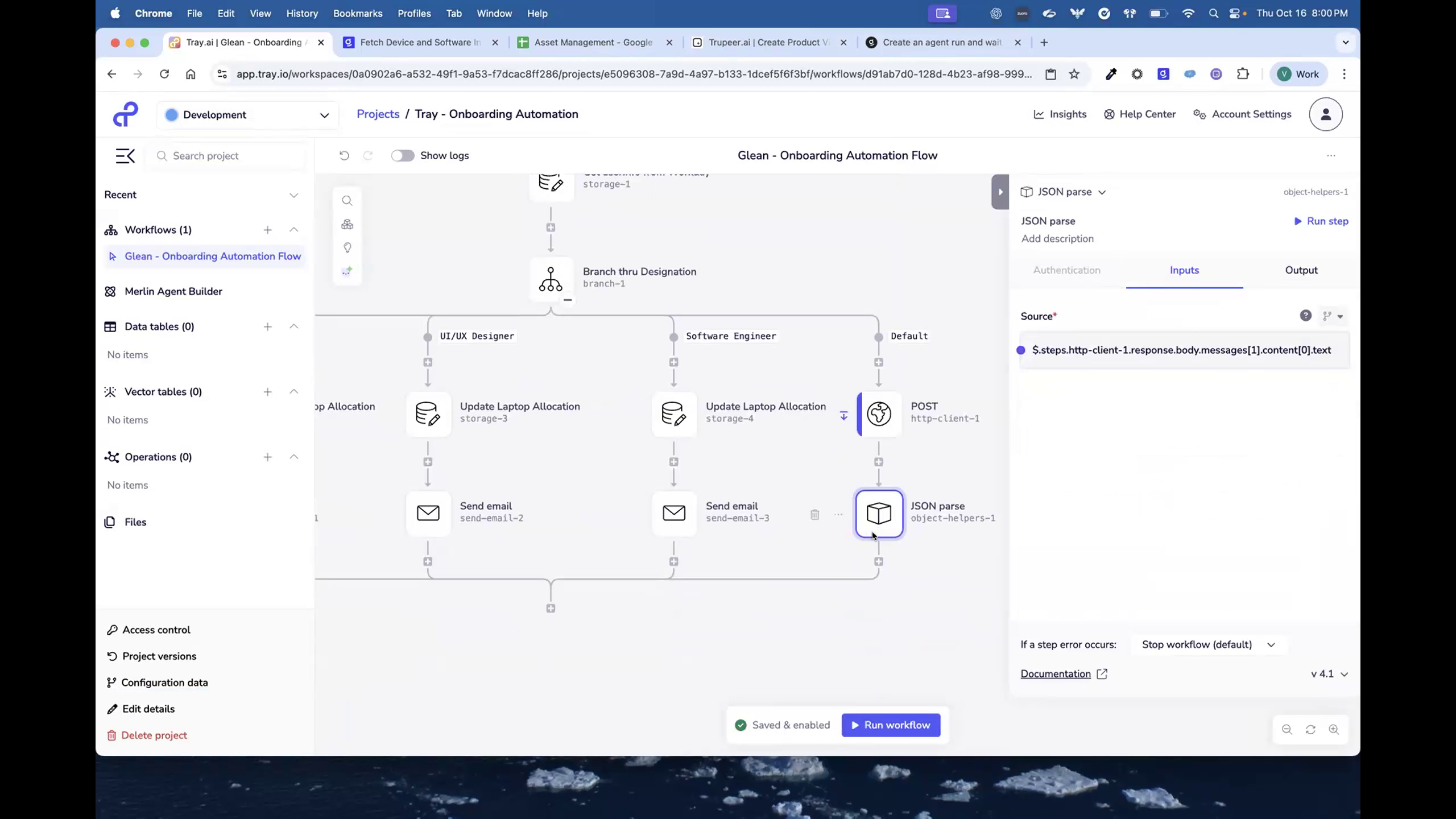Toggle the Show logs switch
This screenshot has width=1456, height=819.
pos(403,155)
